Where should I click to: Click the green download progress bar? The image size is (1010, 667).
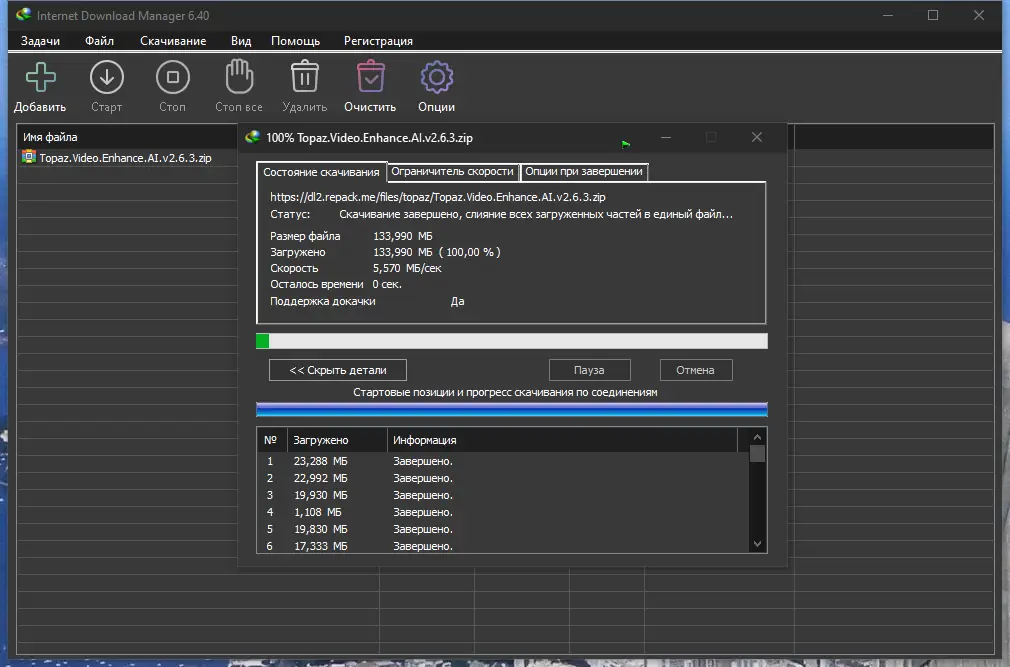click(x=511, y=341)
